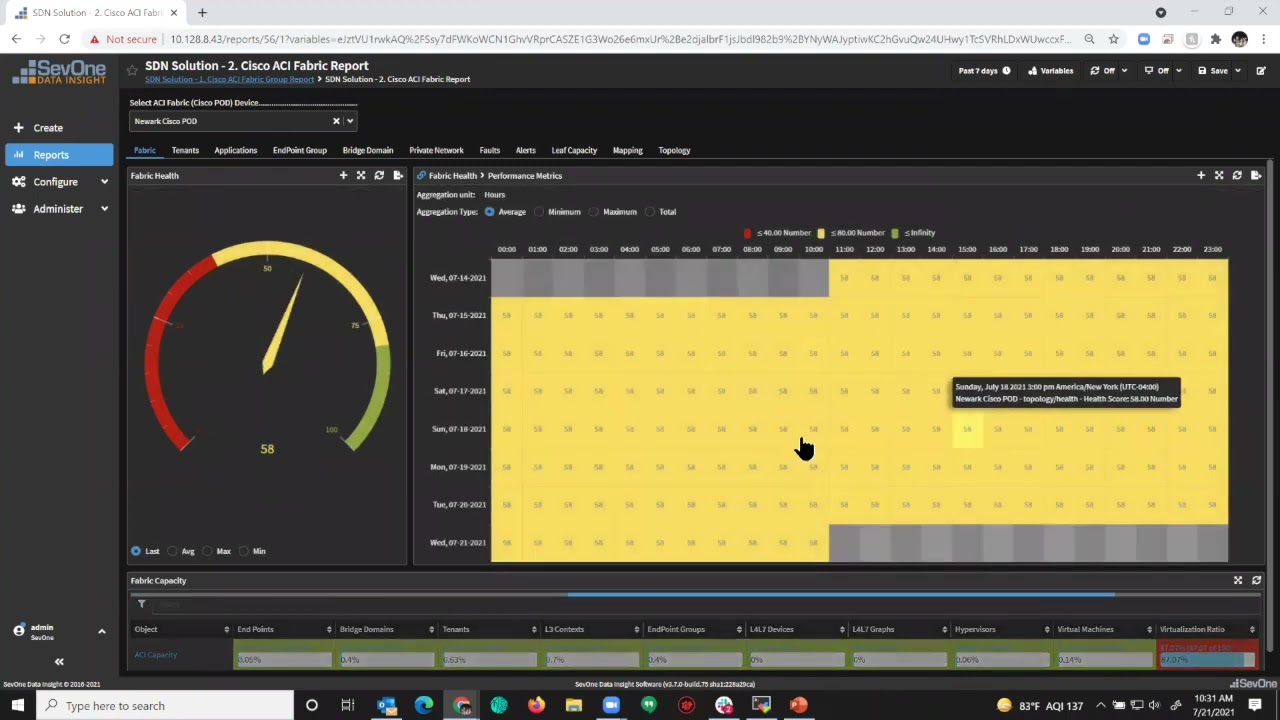Export the Fabric Health gauge panel

click(398, 175)
